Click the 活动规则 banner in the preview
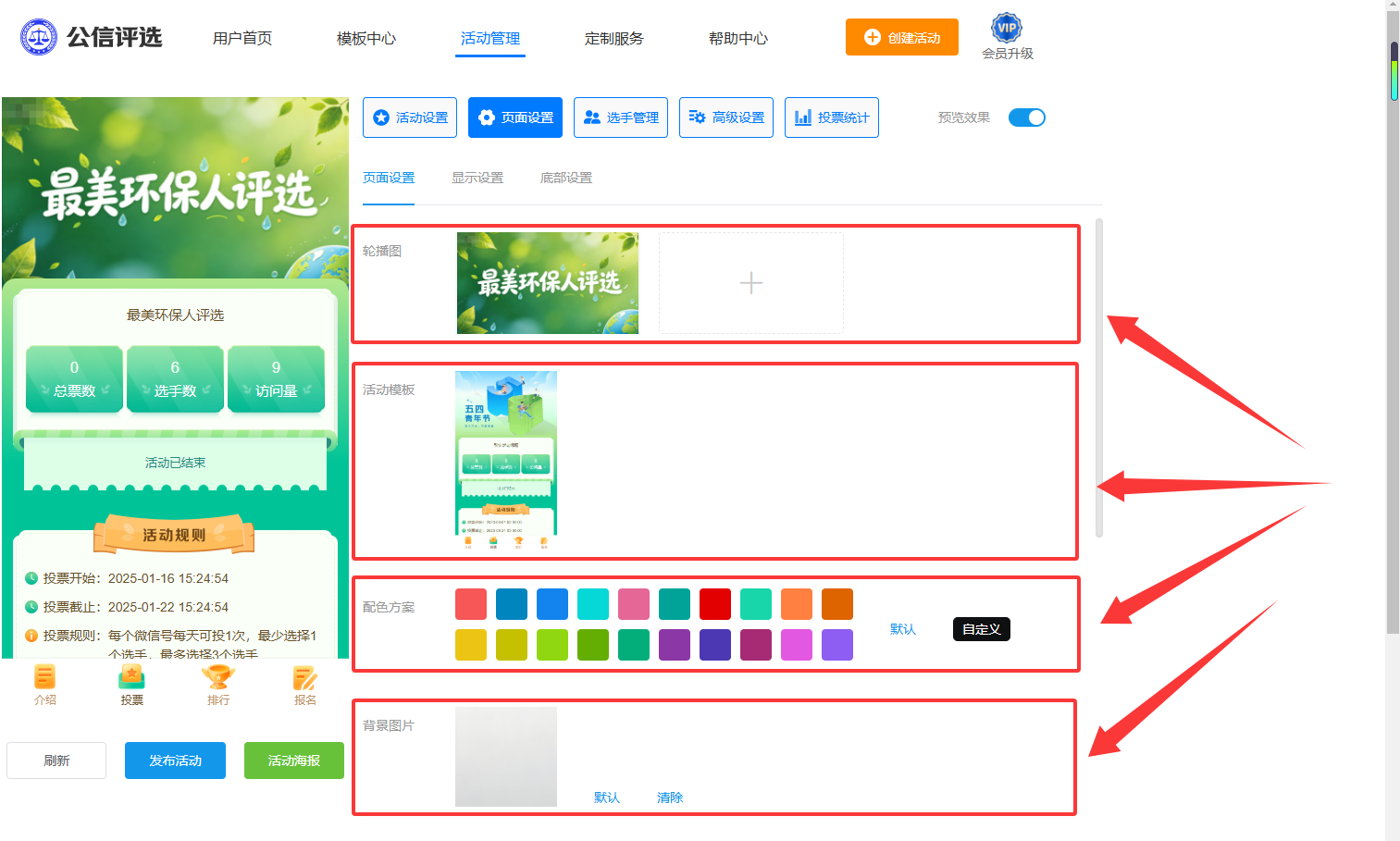This screenshot has width=1400, height=841. pyautogui.click(x=174, y=535)
